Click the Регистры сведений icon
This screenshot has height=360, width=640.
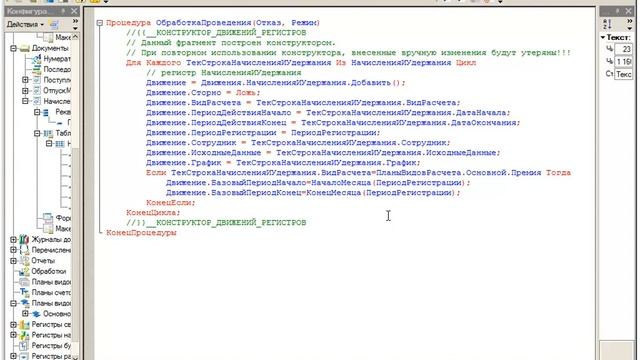24,324
